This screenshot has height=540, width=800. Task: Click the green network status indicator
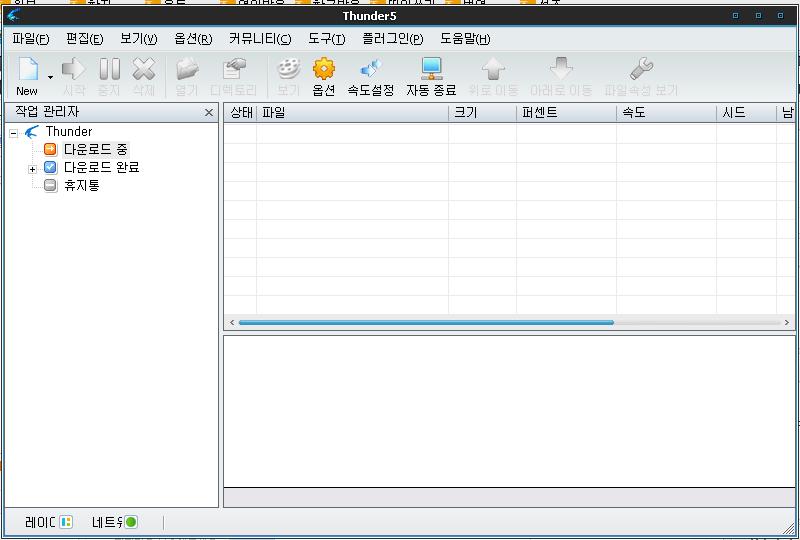click(x=131, y=522)
